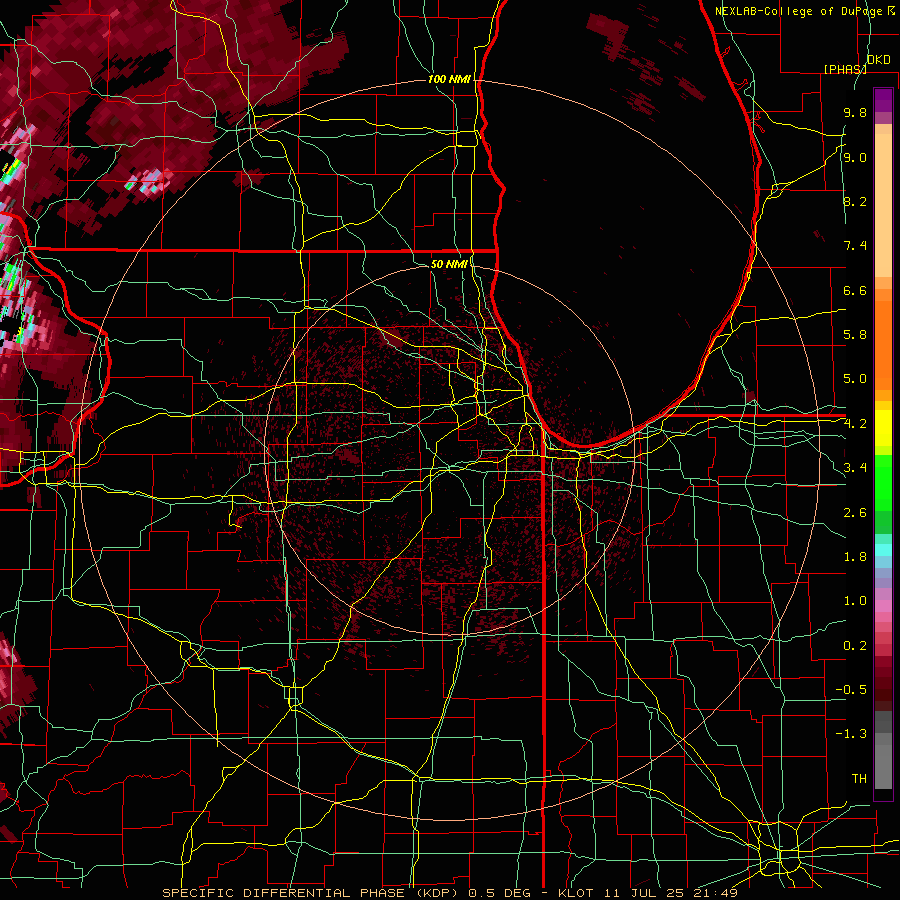Viewport: 900px width, 900px height.
Task: Click the dark orange band of the color scale
Action: point(883,346)
